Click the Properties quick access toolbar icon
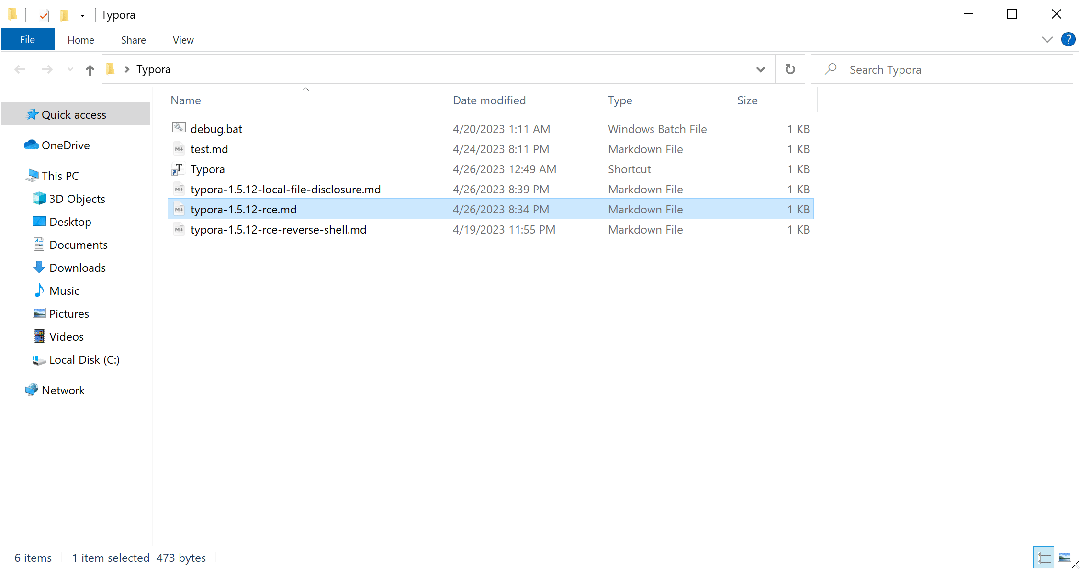The width and height of the screenshot is (1081, 570). (x=44, y=14)
